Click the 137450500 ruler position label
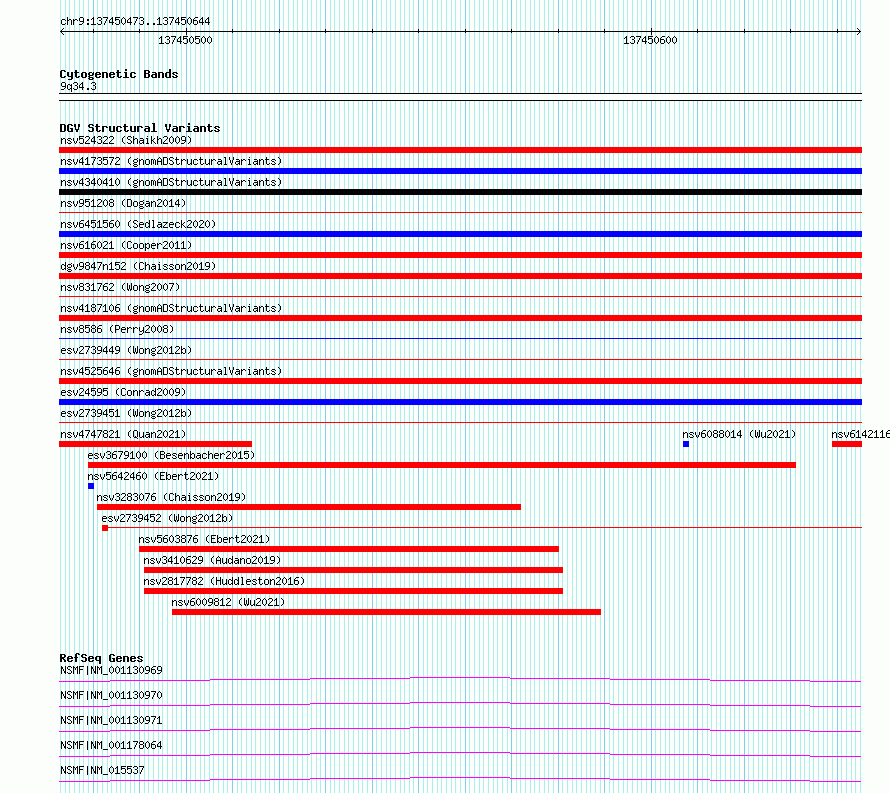Screen dimensions: 890x793 [x=185, y=40]
